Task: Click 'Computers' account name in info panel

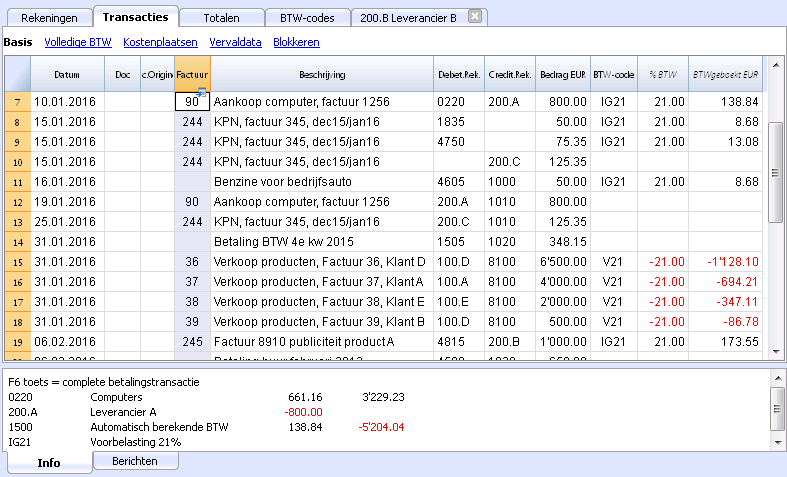Action: click(116, 397)
